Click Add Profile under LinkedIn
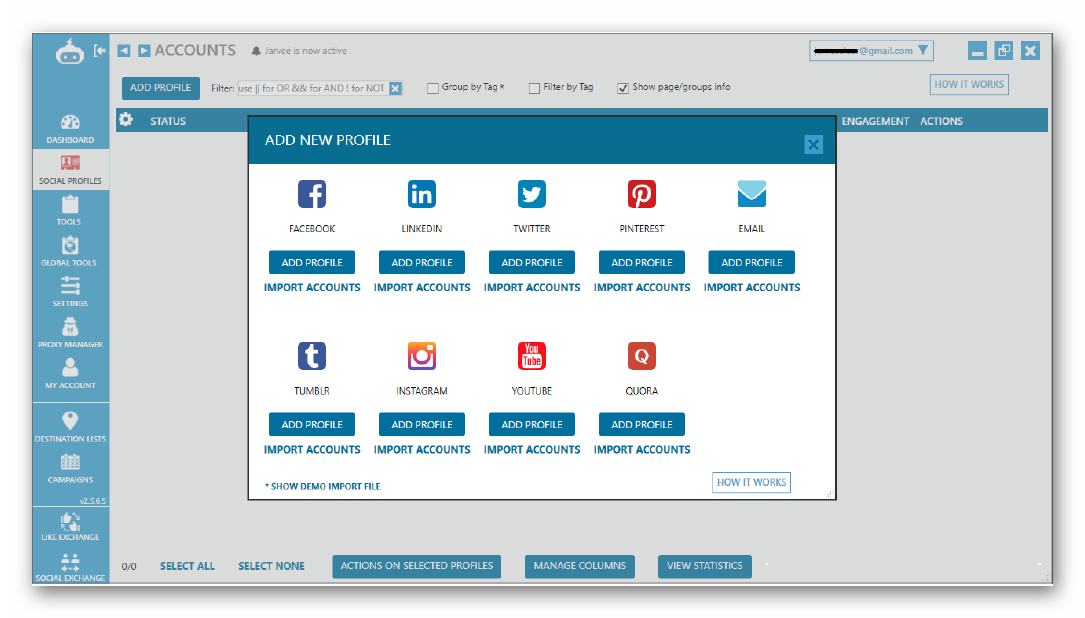 pos(421,262)
